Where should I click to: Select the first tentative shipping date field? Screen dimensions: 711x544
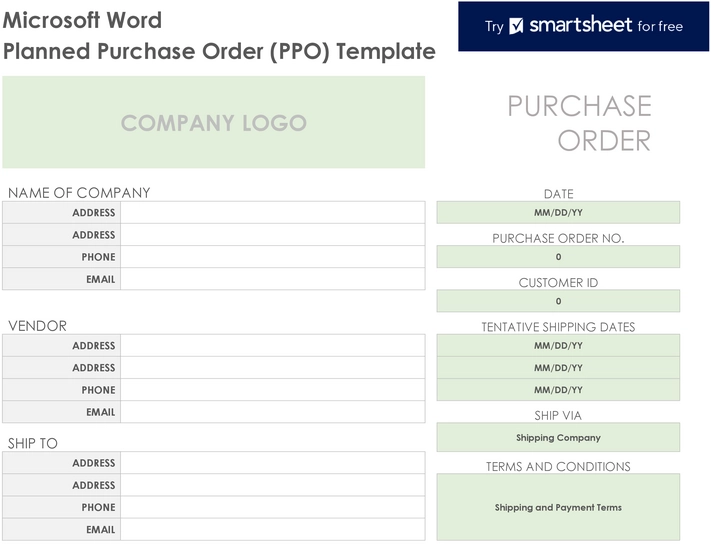pos(558,346)
